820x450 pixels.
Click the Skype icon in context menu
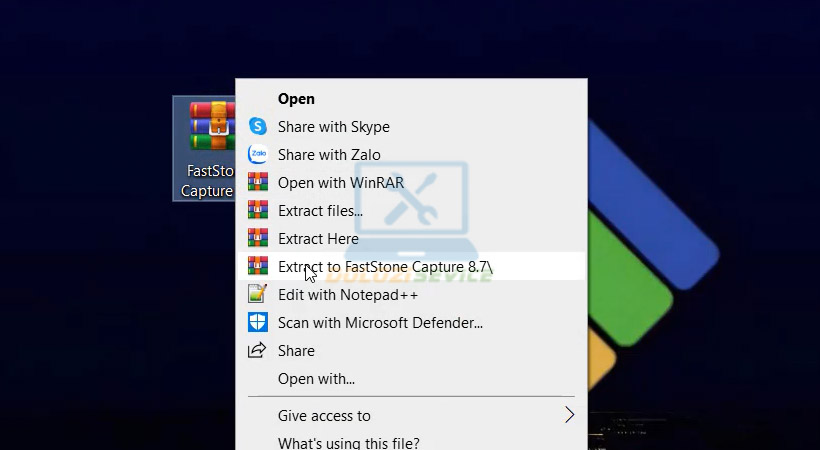[x=258, y=127]
